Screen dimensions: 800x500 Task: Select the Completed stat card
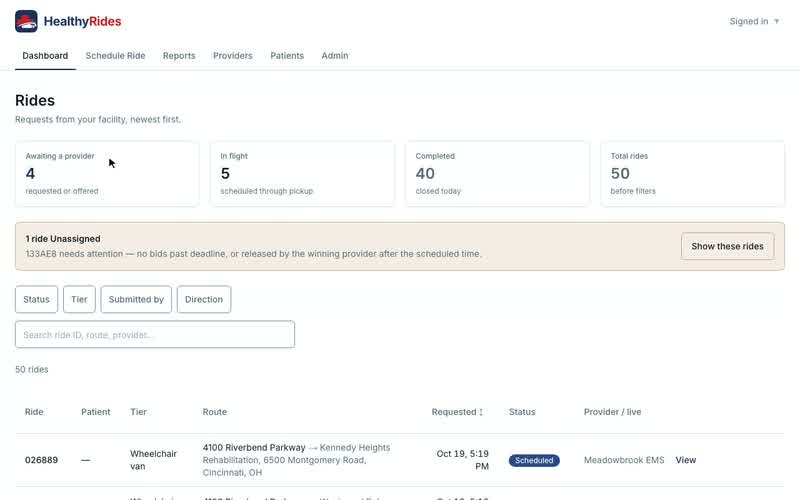click(497, 174)
